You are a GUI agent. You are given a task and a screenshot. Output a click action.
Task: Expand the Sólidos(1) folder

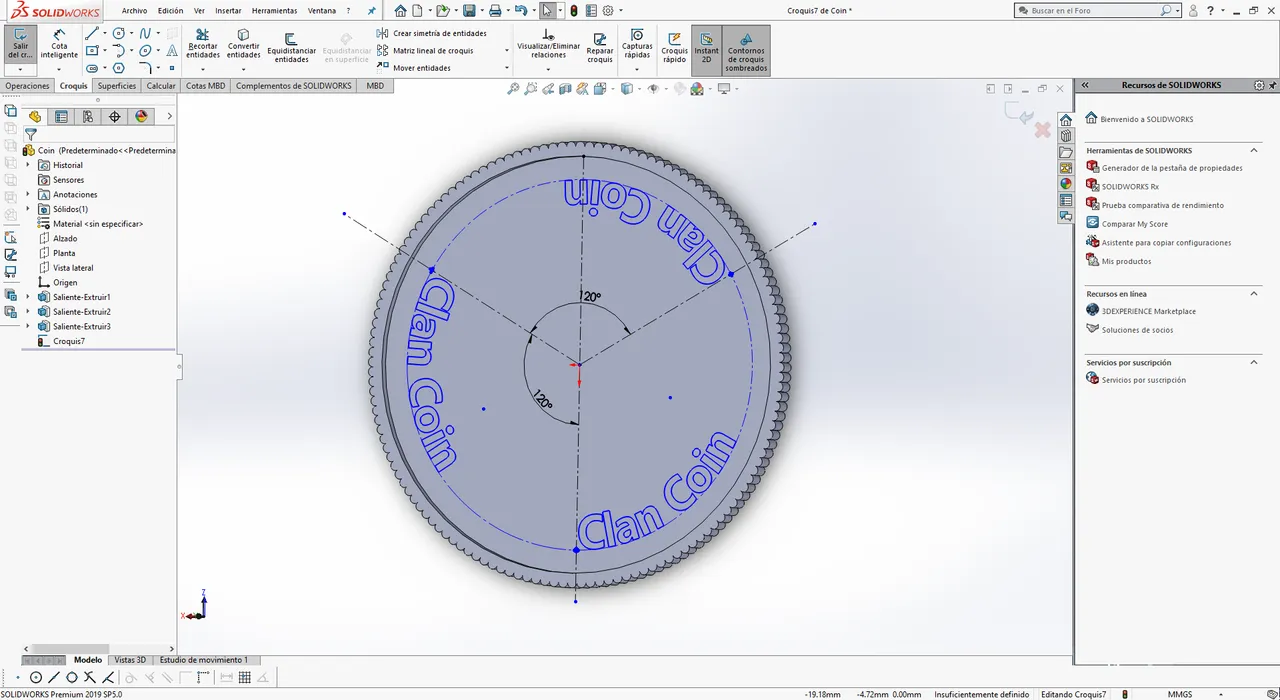(28, 209)
